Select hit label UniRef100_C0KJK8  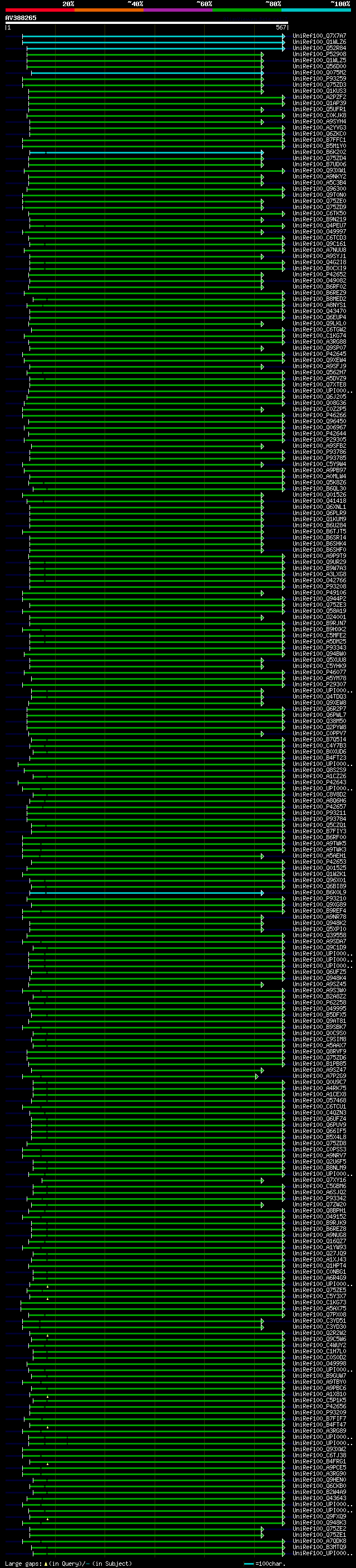pyautogui.click(x=319, y=116)
